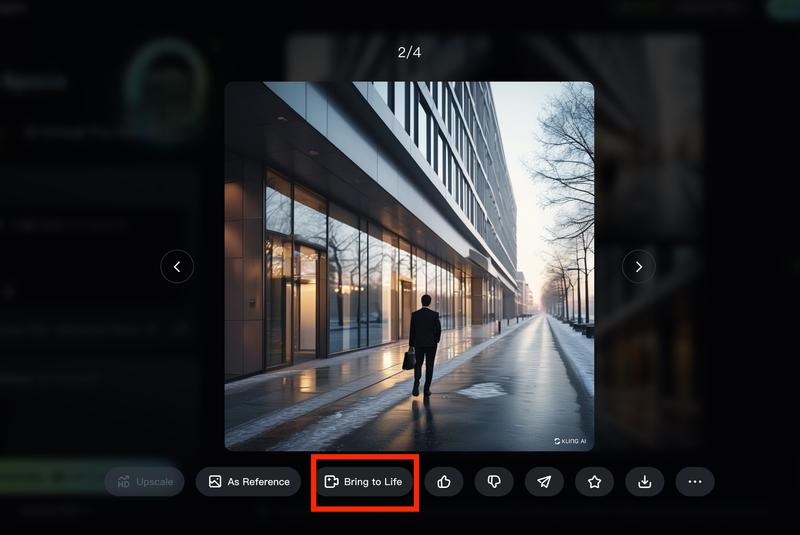The height and width of the screenshot is (535, 800).
Task: Open the three-dot more options menu
Action: (695, 482)
